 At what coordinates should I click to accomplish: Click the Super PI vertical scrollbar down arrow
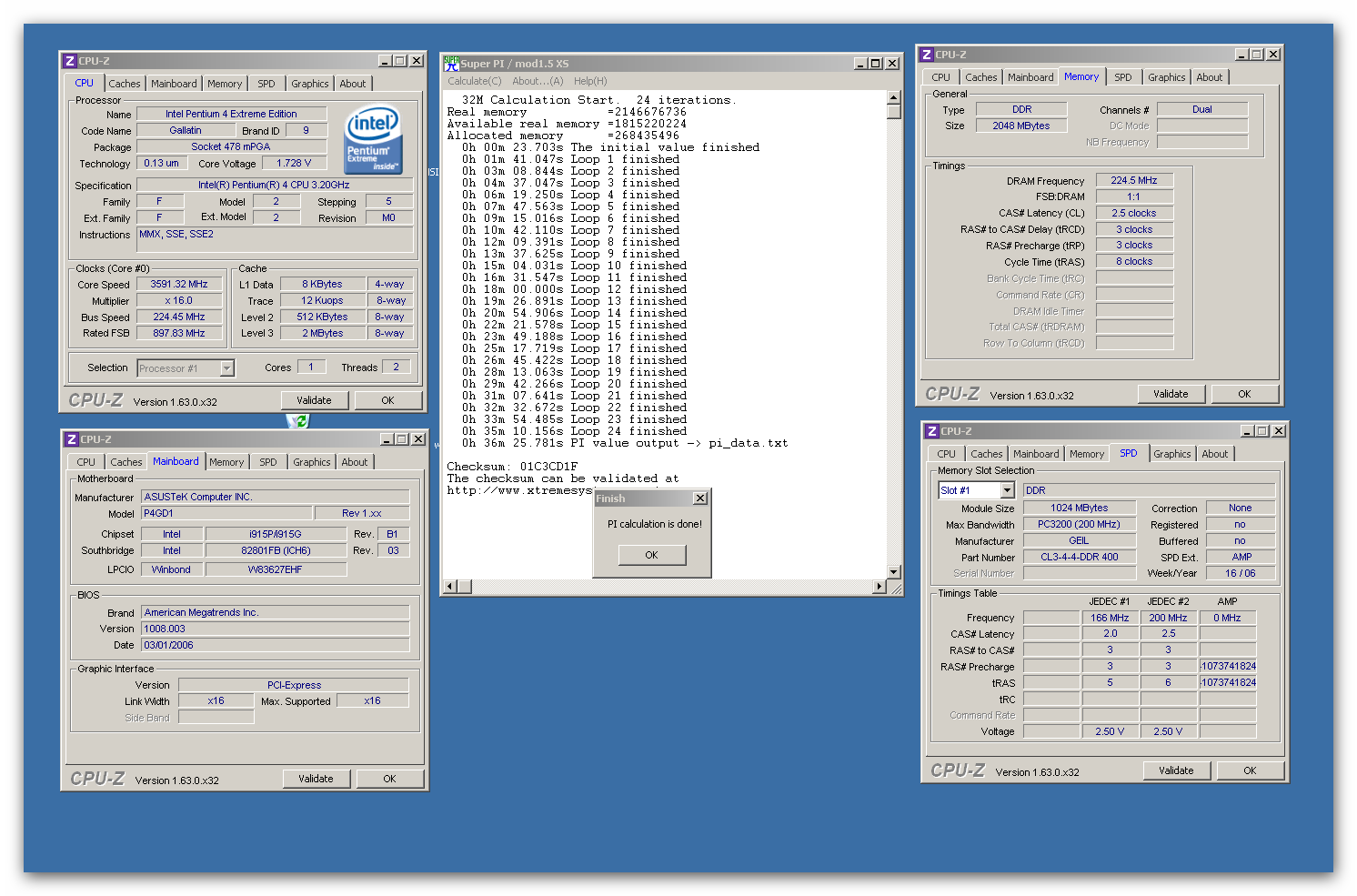(894, 572)
